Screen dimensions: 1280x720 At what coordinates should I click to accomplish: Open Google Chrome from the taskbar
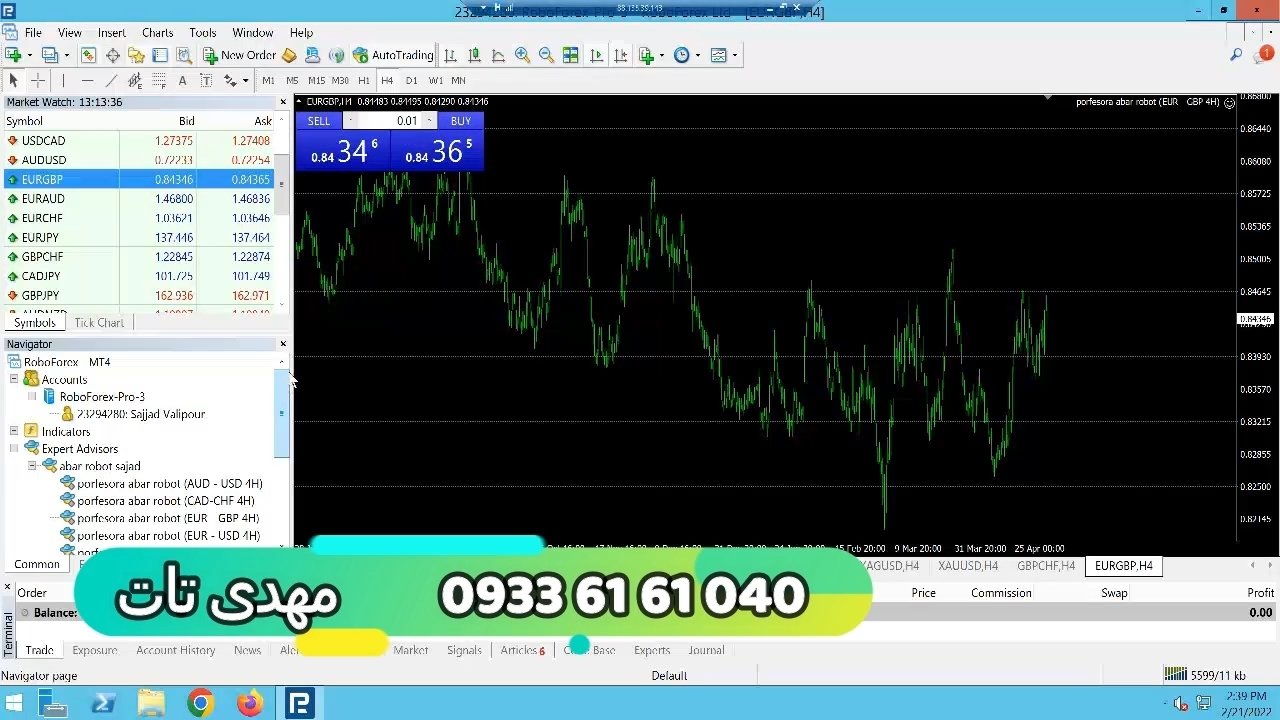pos(200,704)
